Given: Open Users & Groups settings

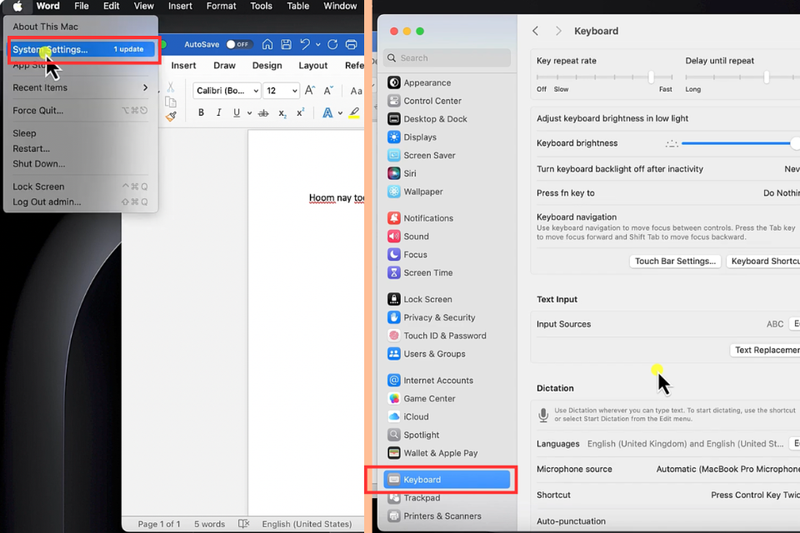Looking at the screenshot, I should 434,354.
